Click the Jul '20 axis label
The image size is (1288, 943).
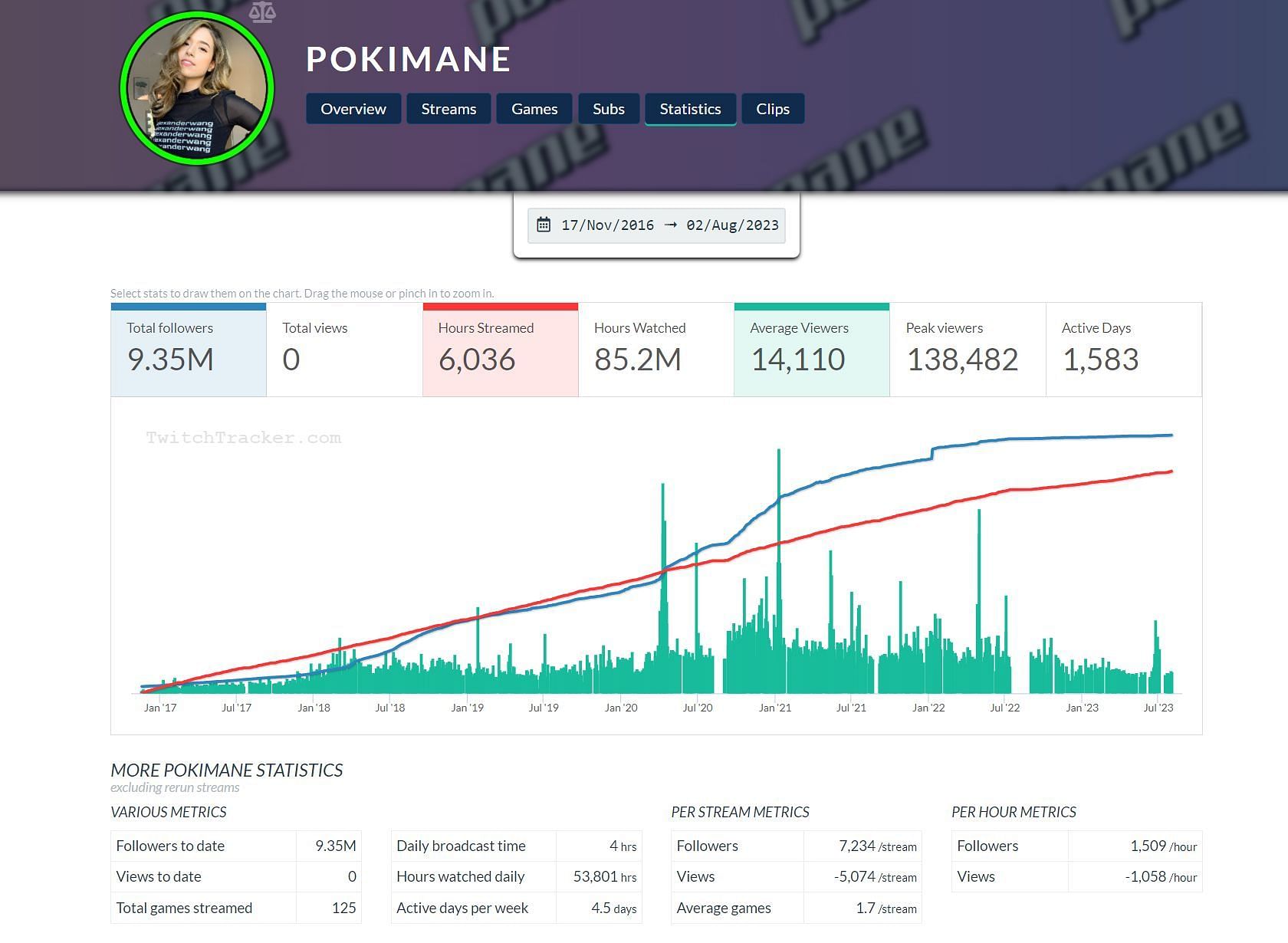coord(698,708)
